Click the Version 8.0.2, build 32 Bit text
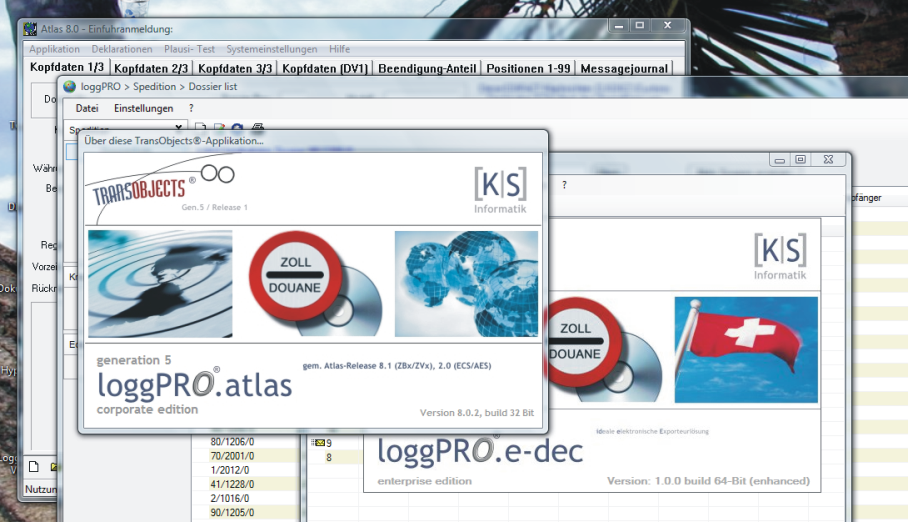 point(477,413)
